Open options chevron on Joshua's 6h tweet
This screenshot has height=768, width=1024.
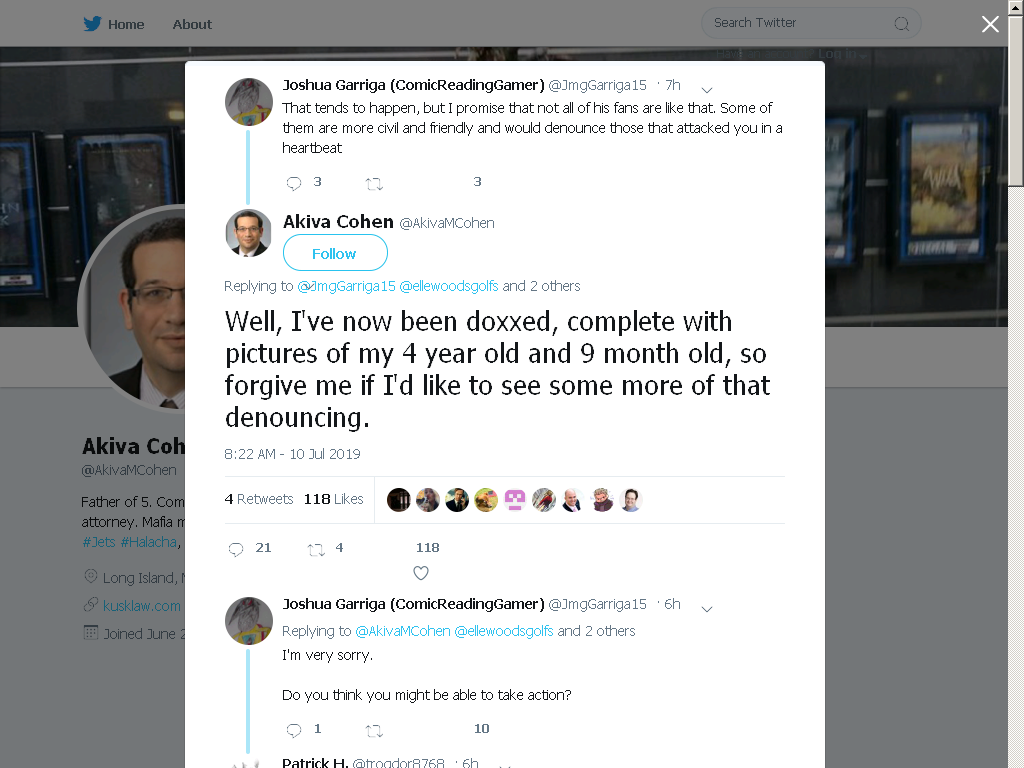(707, 609)
